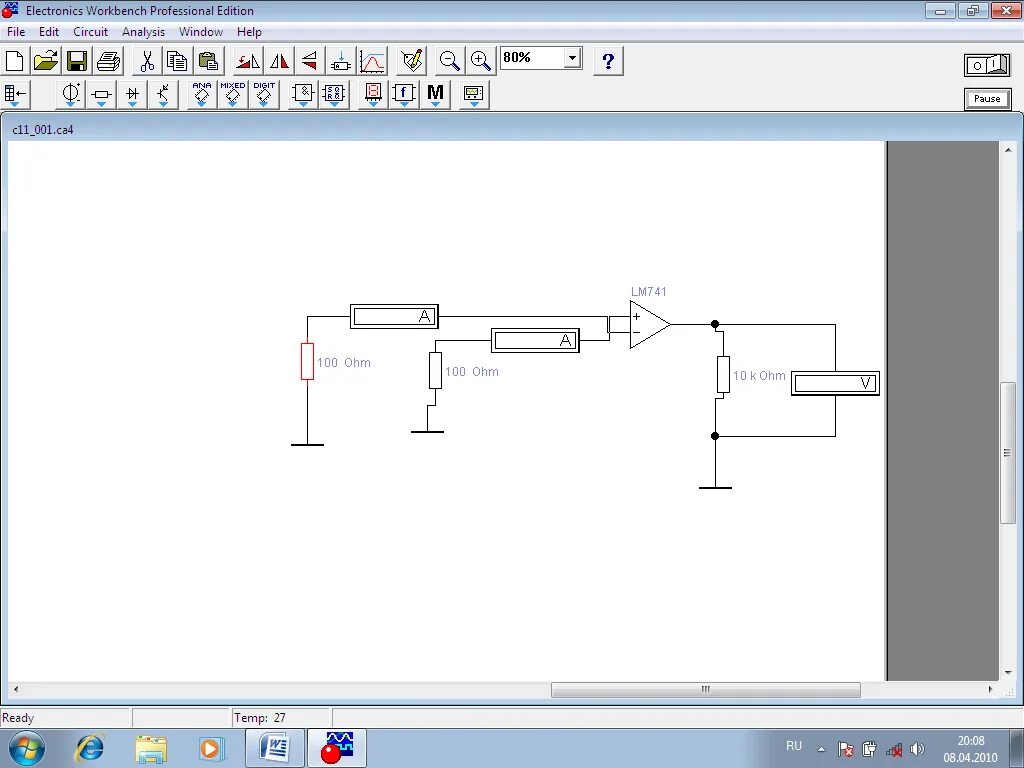Screen dimensions: 1024x768
Task: Click the scroll-left arrow at bottom
Action: 16,690
